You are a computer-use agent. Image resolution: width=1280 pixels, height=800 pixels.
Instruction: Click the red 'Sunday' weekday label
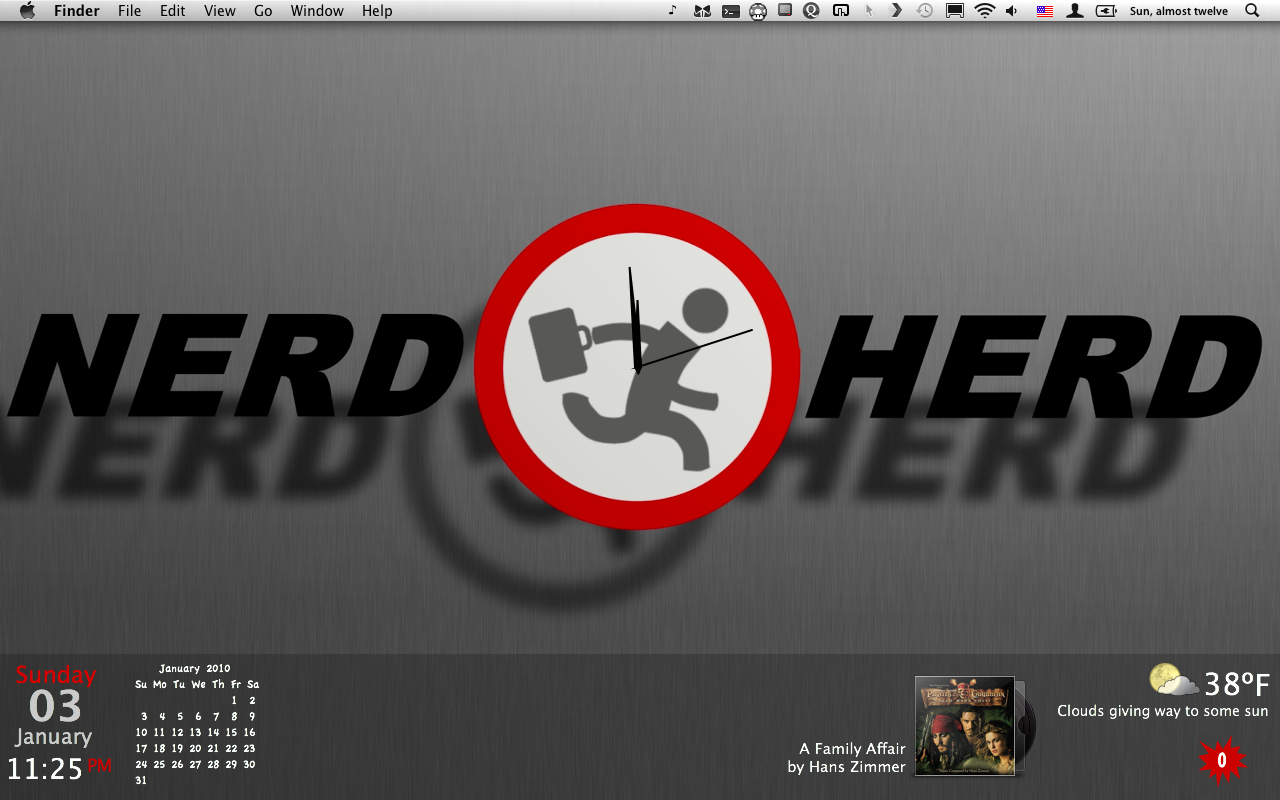[56, 675]
